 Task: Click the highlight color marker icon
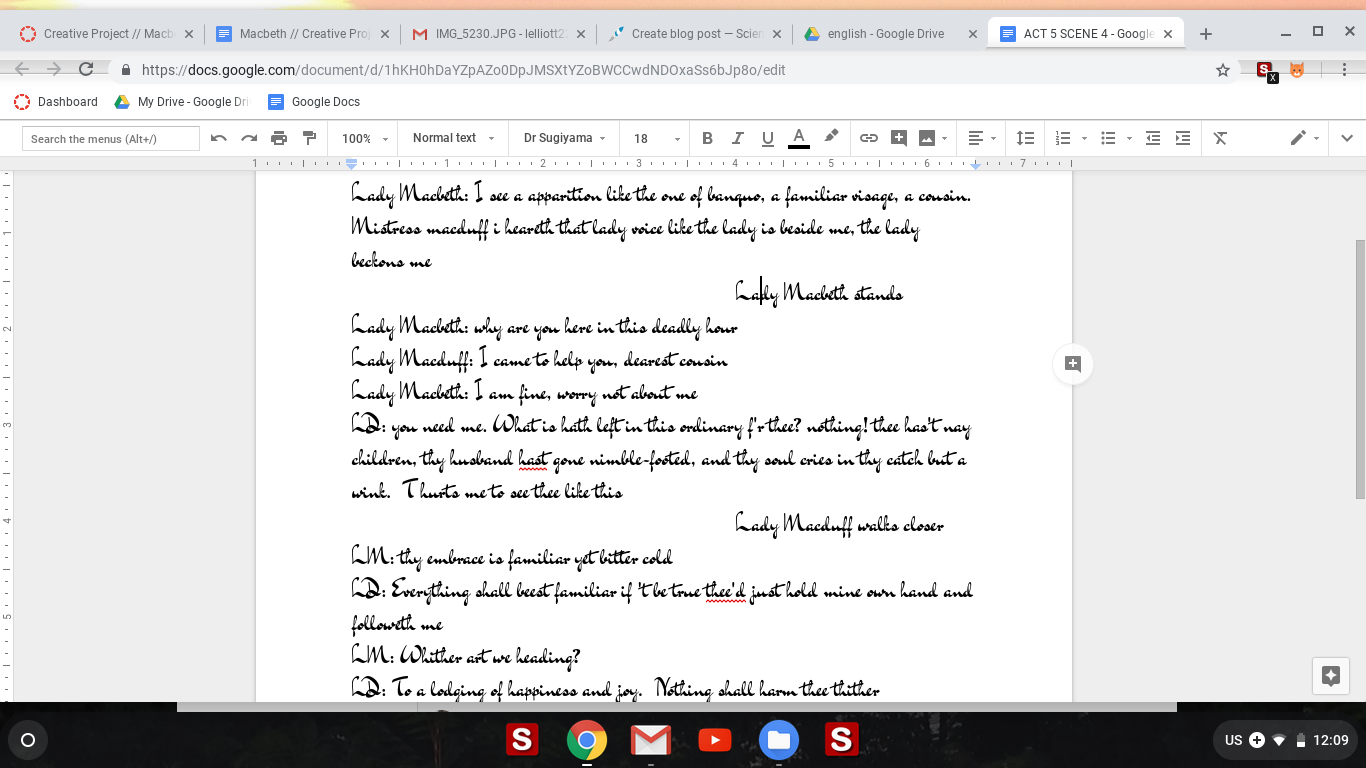pos(831,138)
